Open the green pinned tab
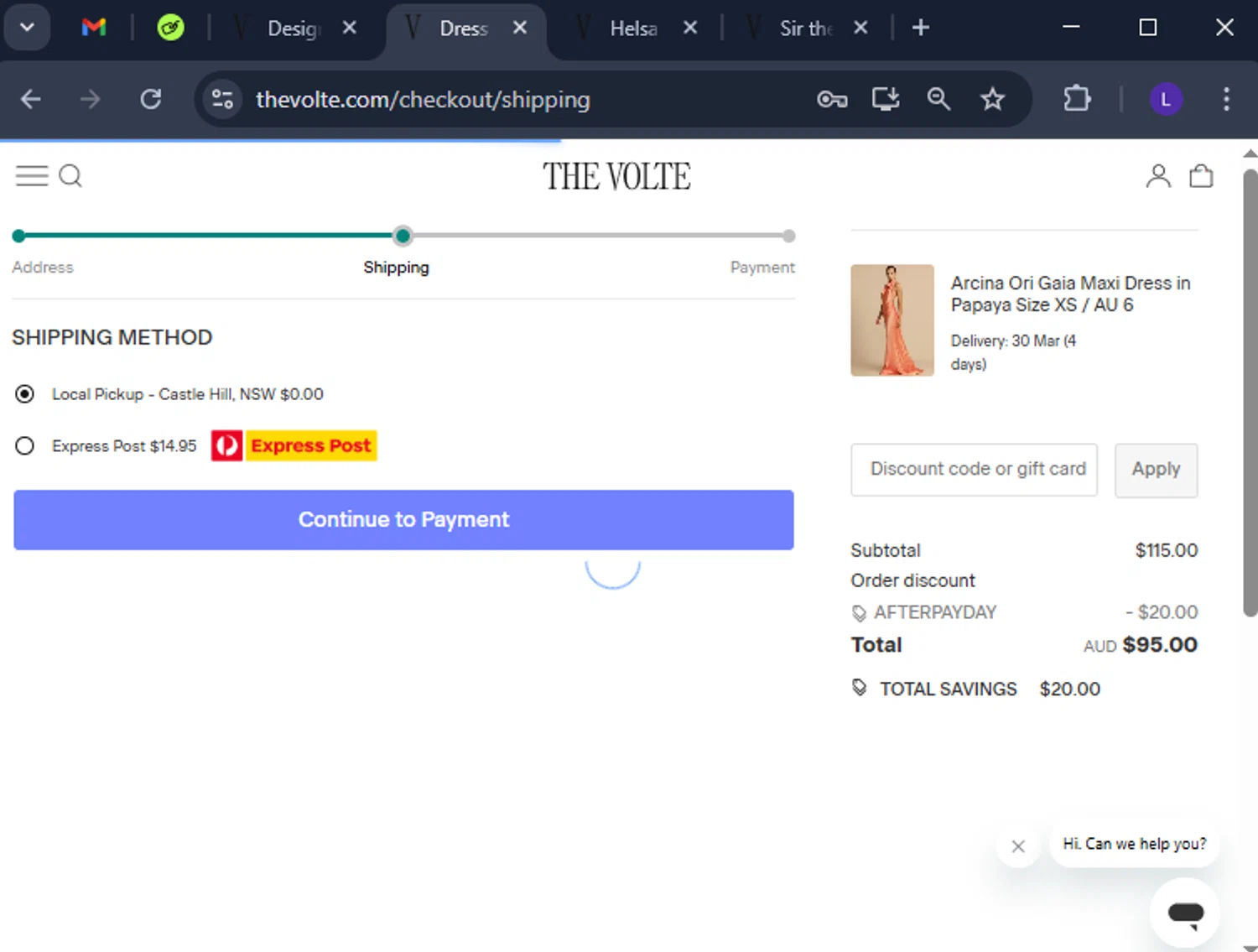Image resolution: width=1258 pixels, height=952 pixels. [x=171, y=28]
